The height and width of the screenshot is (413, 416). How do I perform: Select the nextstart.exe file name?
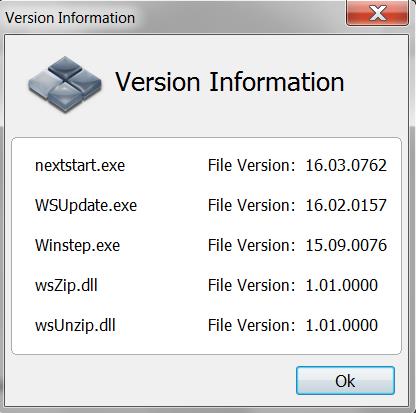[x=80, y=165]
